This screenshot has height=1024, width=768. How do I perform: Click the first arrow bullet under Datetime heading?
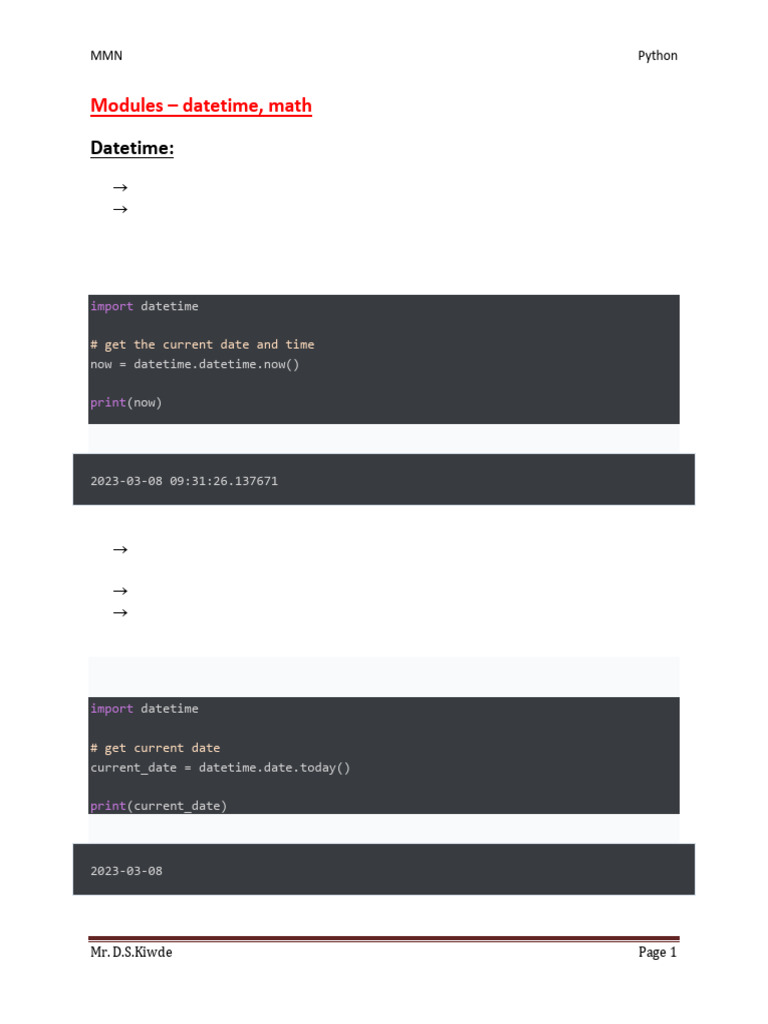point(121,187)
